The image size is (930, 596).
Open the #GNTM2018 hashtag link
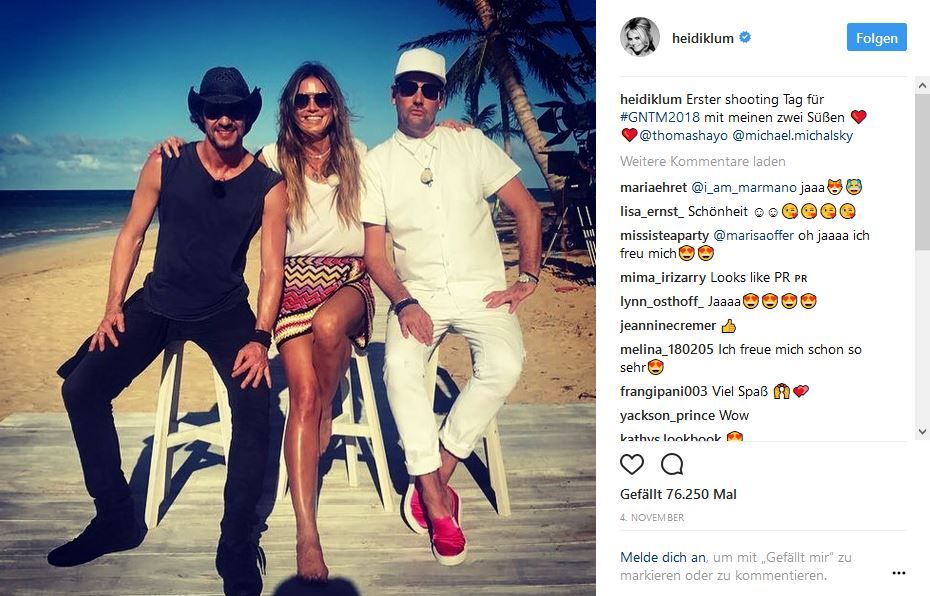pyautogui.click(x=660, y=117)
